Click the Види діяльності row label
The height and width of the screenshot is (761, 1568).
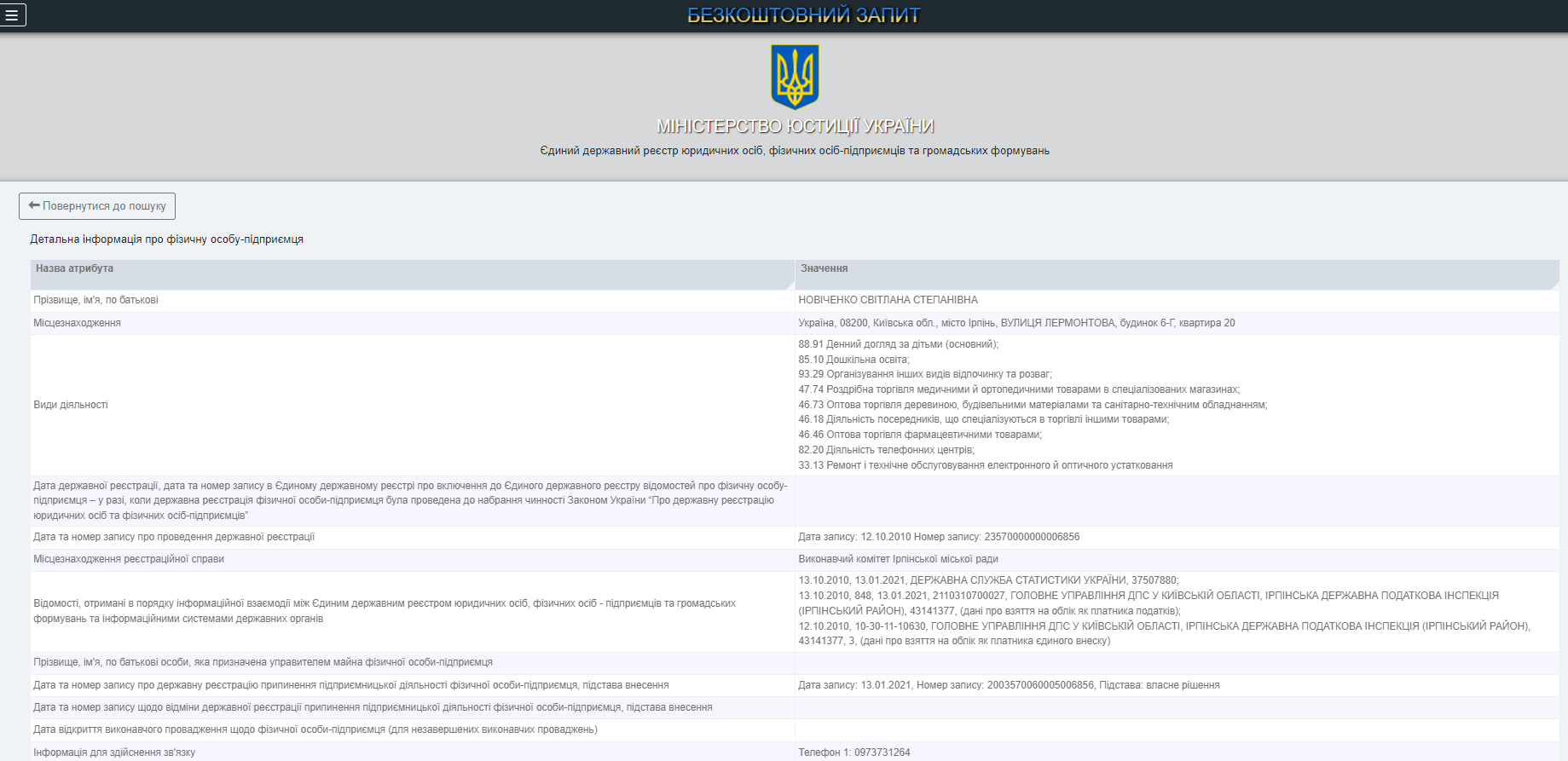(71, 405)
